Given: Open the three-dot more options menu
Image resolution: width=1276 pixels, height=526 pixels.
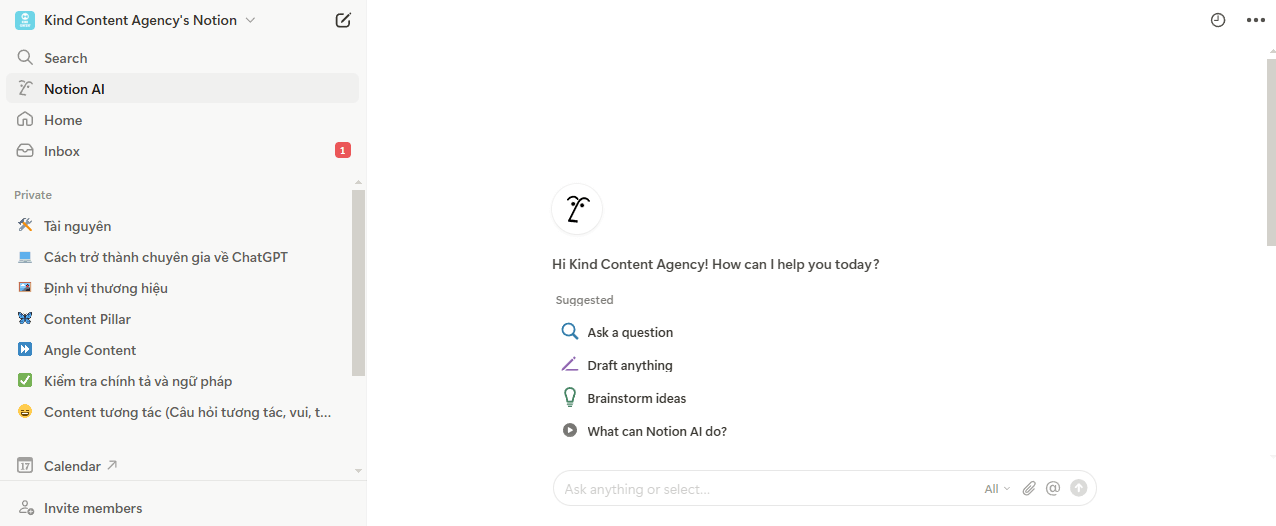Looking at the screenshot, I should pos(1255,20).
